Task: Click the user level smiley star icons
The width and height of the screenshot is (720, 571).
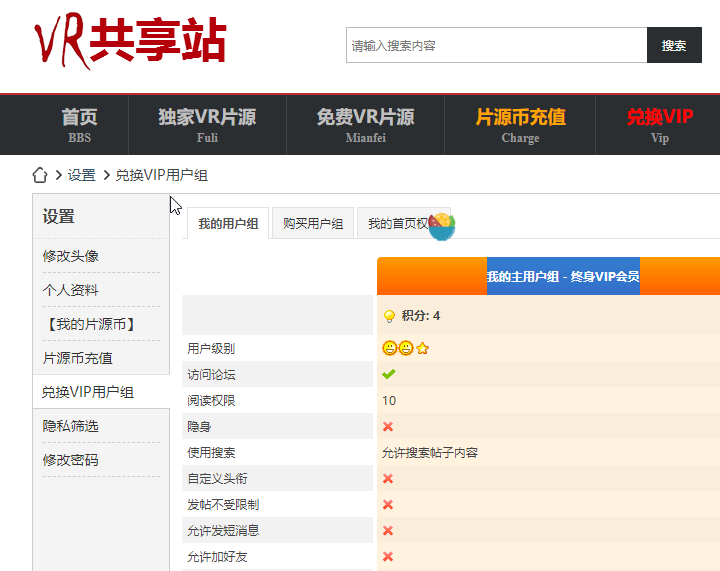Action: (405, 348)
